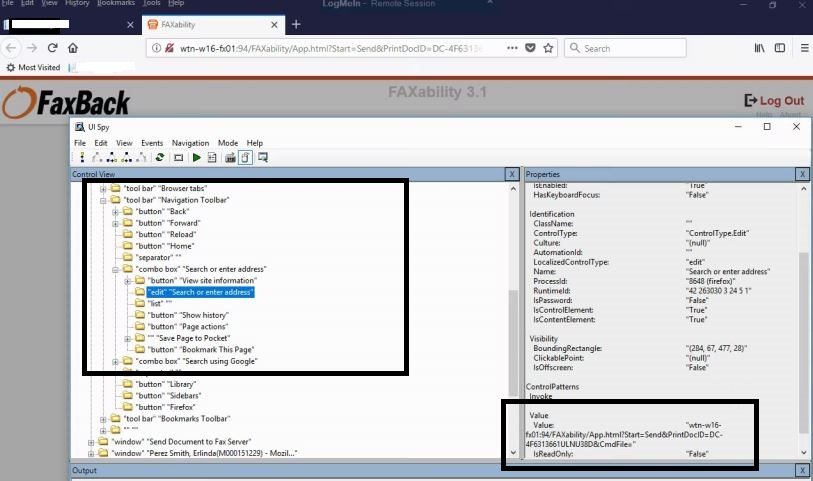The image size is (813, 481).
Task: Go back with Firefox back arrow
Action: [x=11, y=48]
